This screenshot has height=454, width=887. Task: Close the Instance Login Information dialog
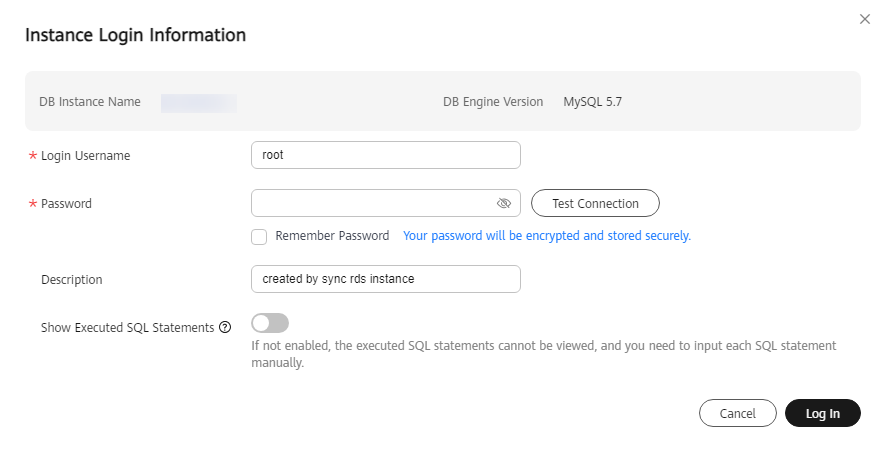pos(864,19)
